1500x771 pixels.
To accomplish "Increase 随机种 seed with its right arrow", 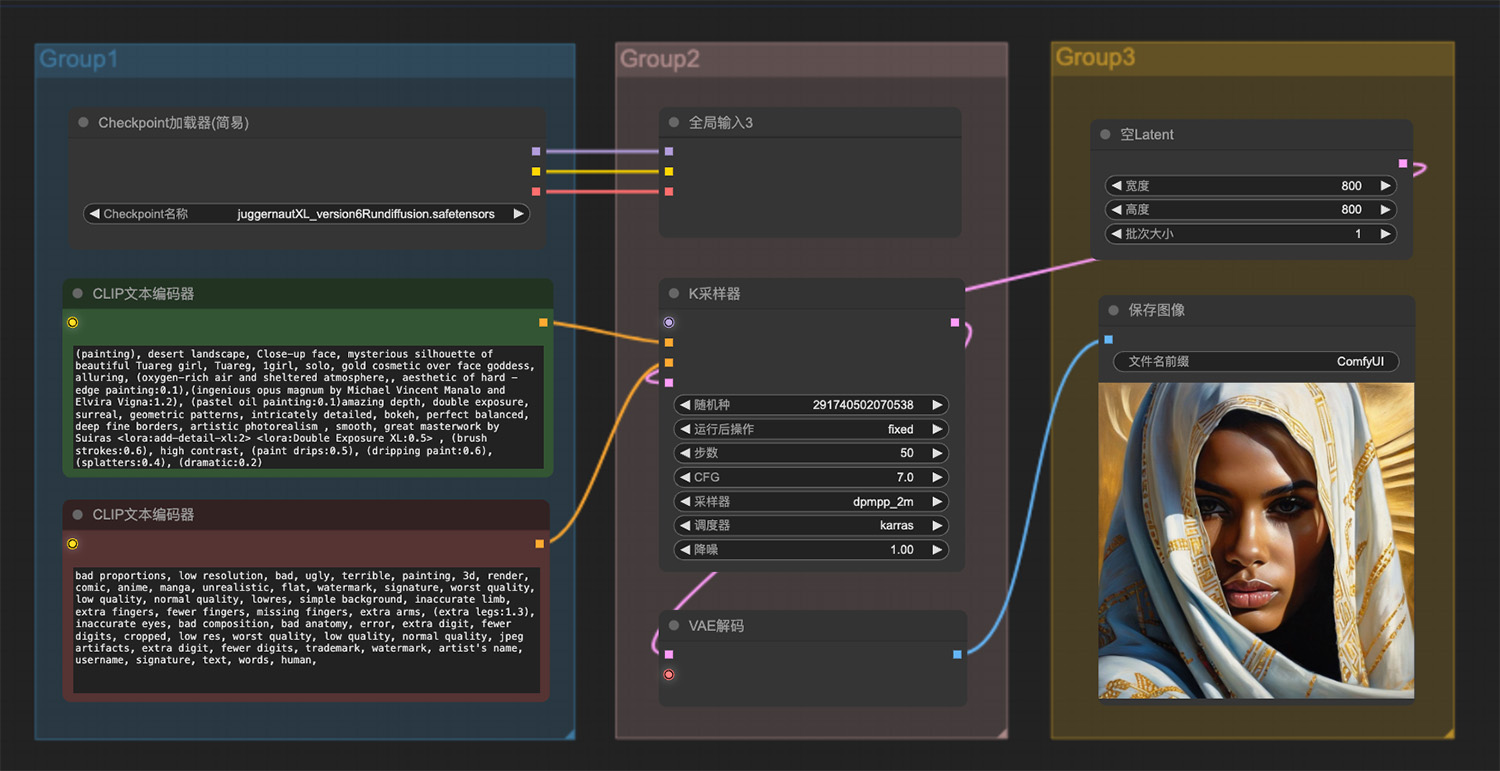I will (937, 405).
